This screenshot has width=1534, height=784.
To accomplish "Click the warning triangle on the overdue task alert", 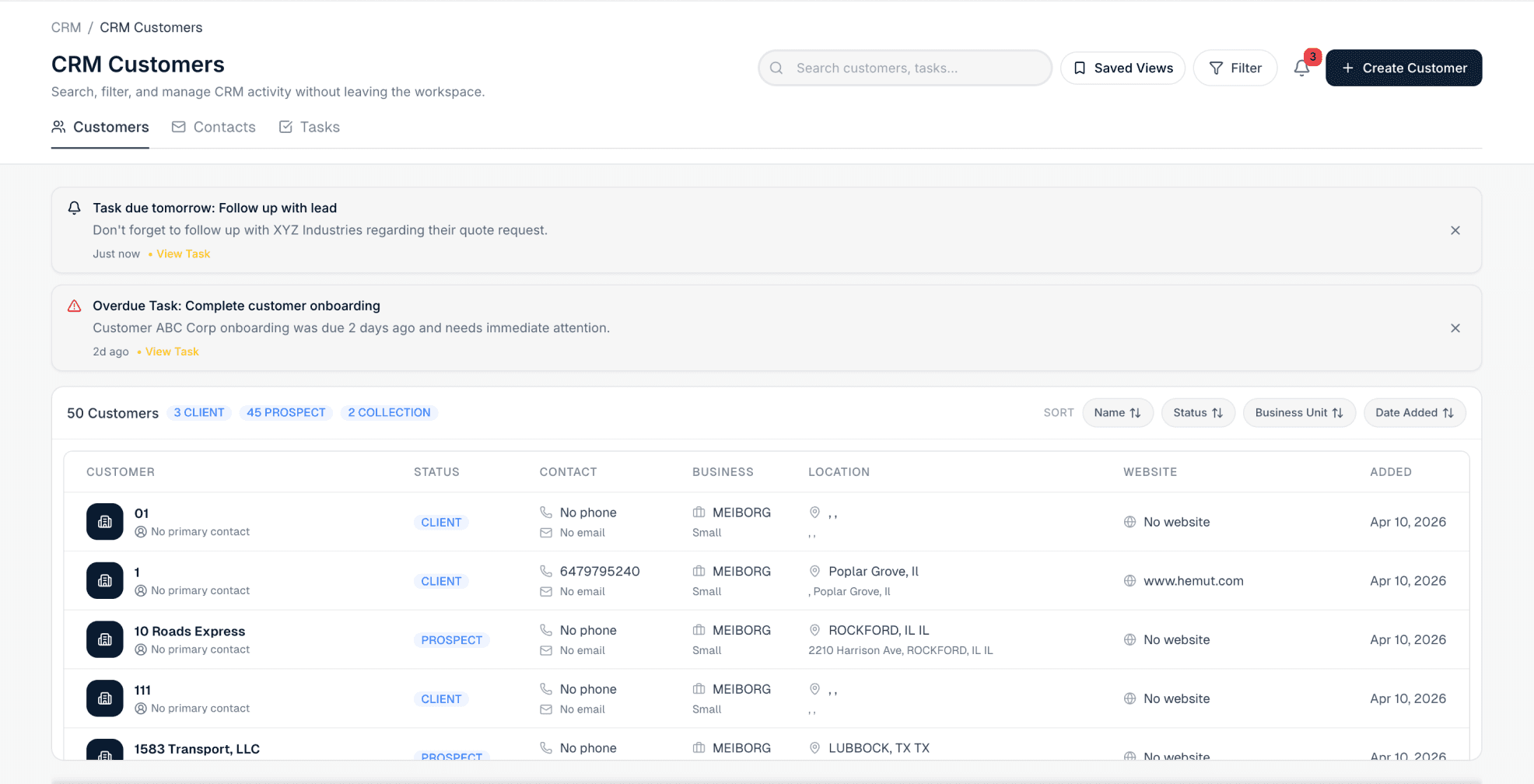I will pos(74,306).
